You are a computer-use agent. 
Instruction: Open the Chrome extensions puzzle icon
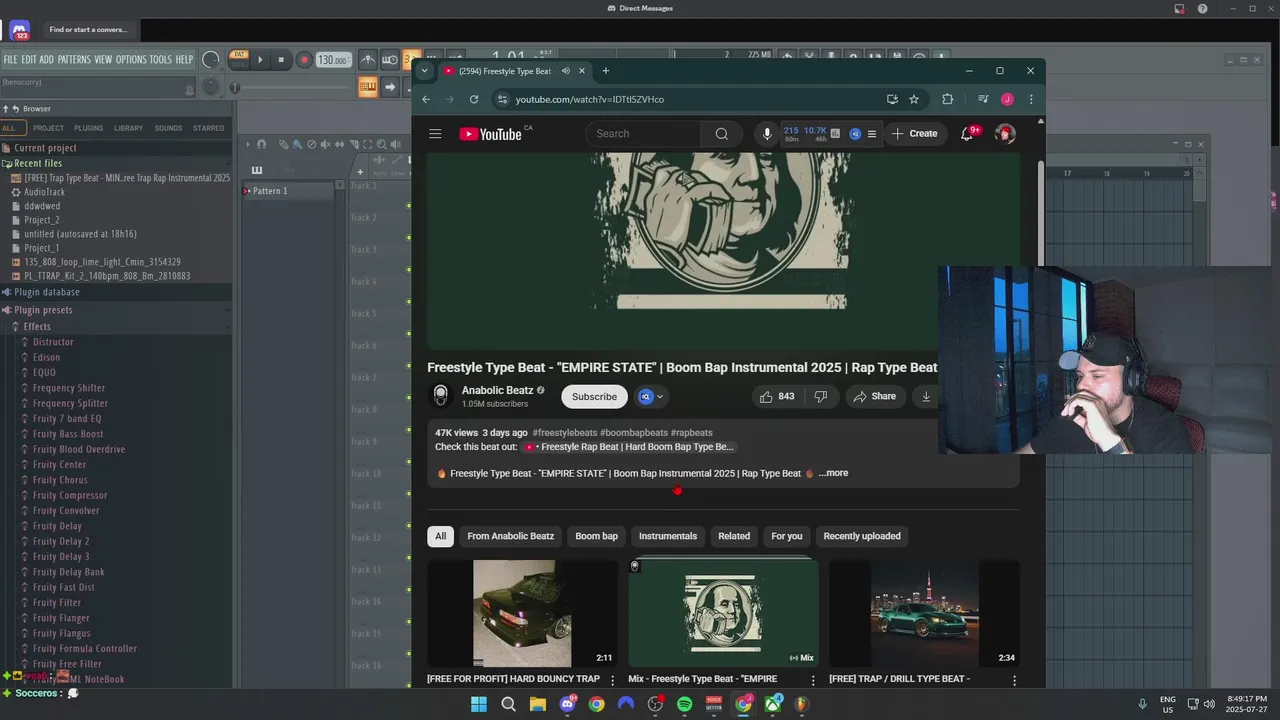[947, 99]
